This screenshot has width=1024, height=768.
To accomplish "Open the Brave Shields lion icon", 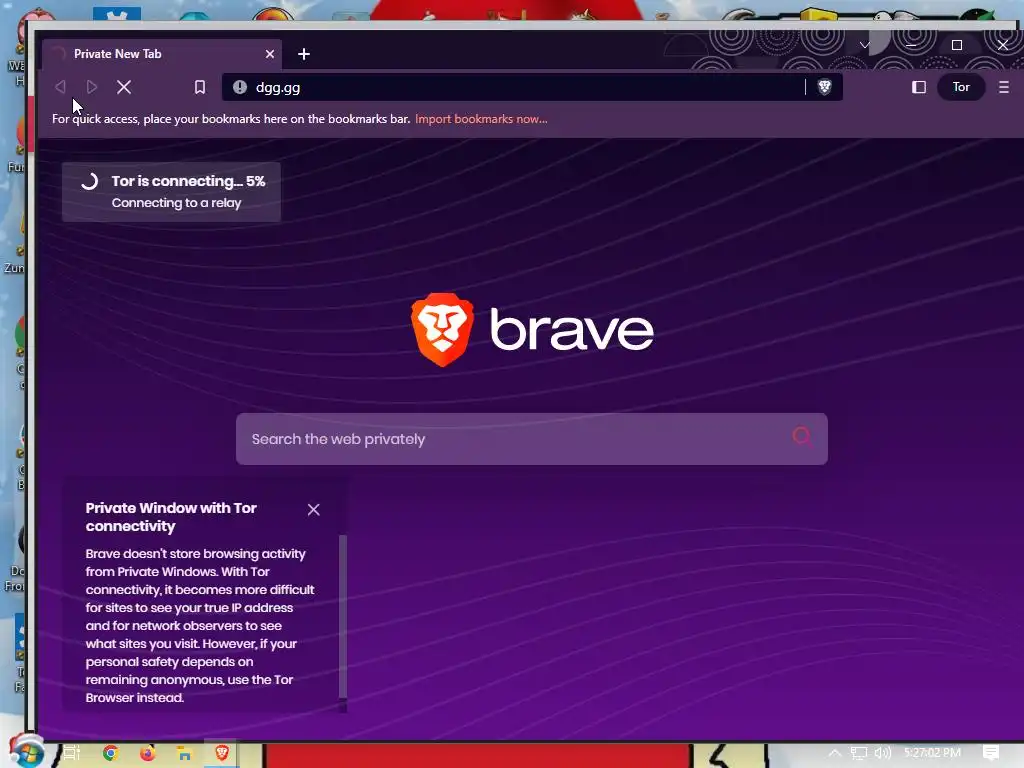I will (824, 87).
